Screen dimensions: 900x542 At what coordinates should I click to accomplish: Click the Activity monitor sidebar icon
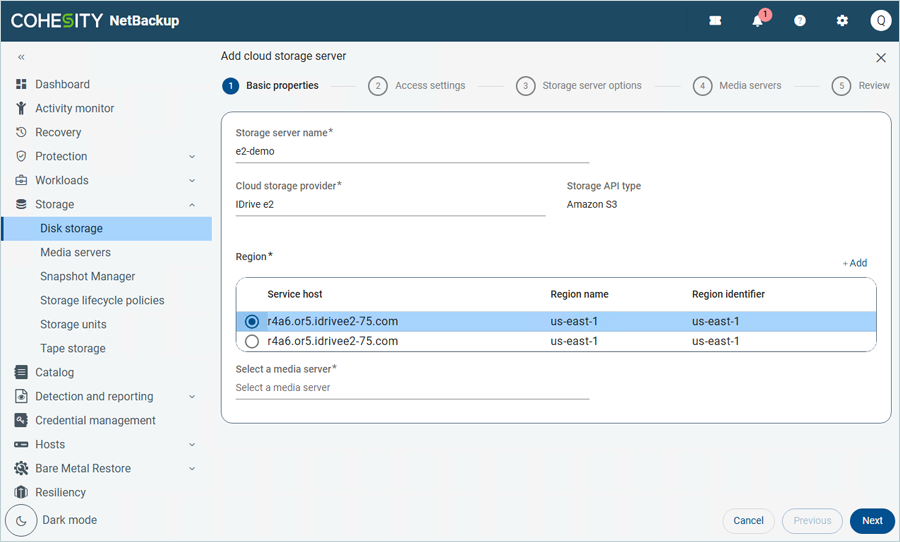pos(21,108)
